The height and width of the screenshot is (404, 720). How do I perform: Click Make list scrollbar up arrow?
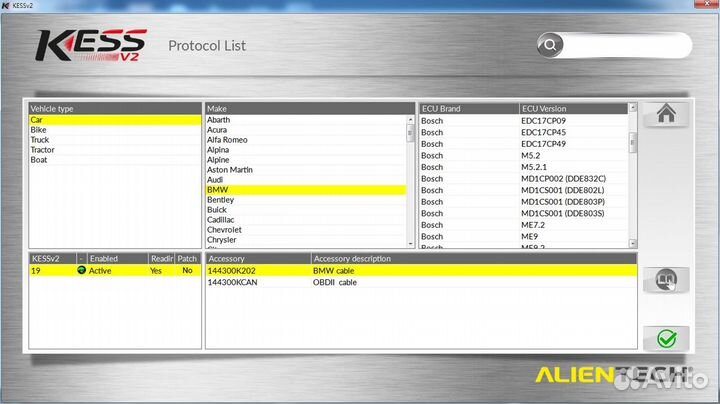click(411, 120)
